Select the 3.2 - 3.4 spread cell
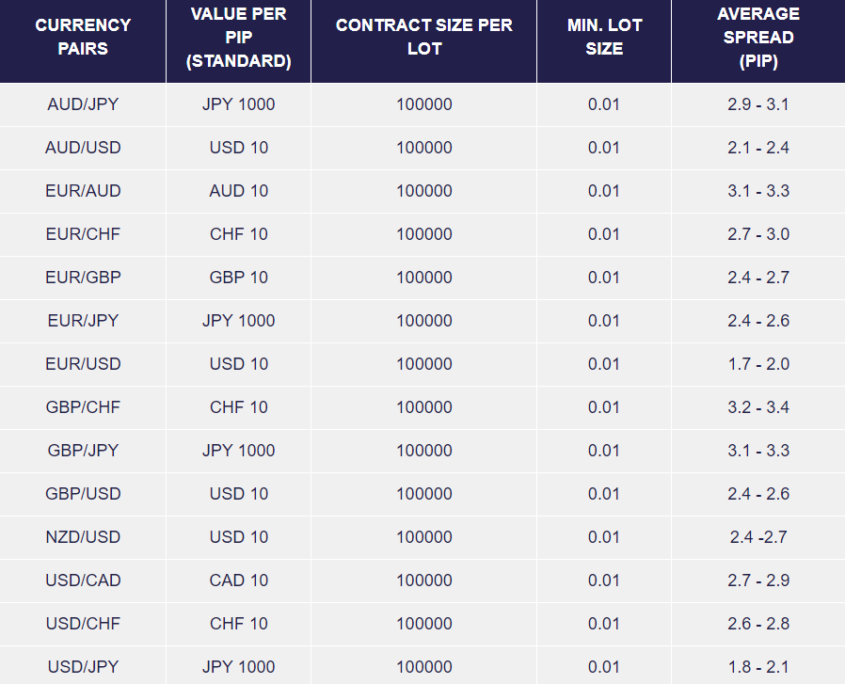Image resolution: width=845 pixels, height=684 pixels. click(x=758, y=407)
